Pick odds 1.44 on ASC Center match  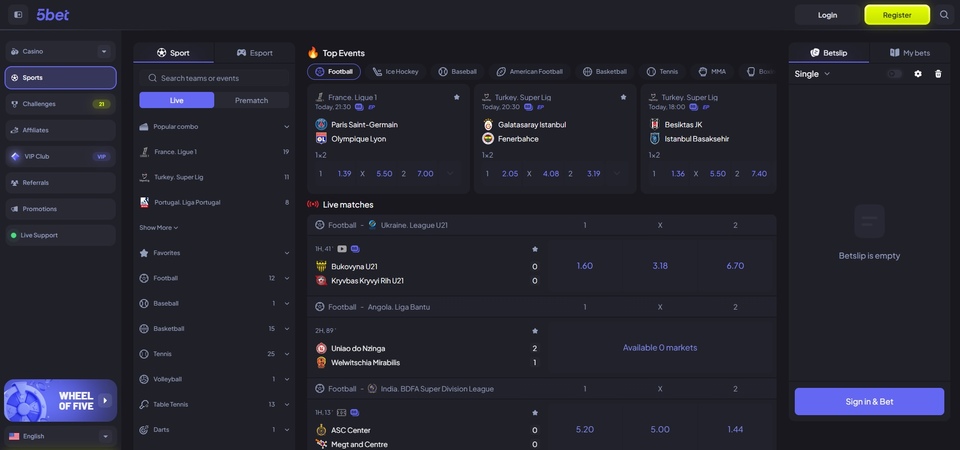[x=735, y=429]
